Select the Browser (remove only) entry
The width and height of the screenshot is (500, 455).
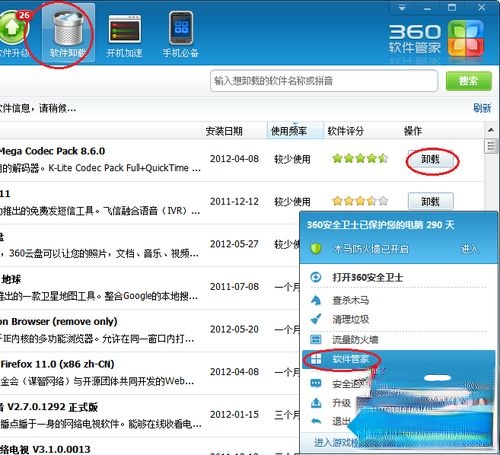click(59, 322)
